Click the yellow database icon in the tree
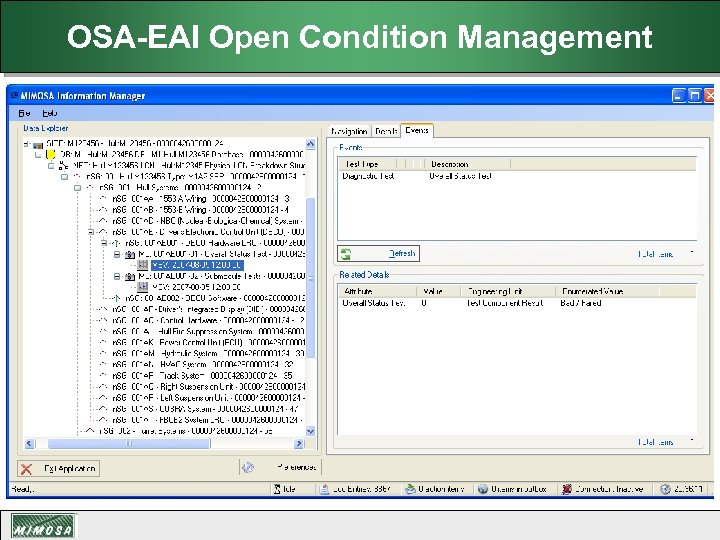The image size is (720, 540). tap(51, 155)
